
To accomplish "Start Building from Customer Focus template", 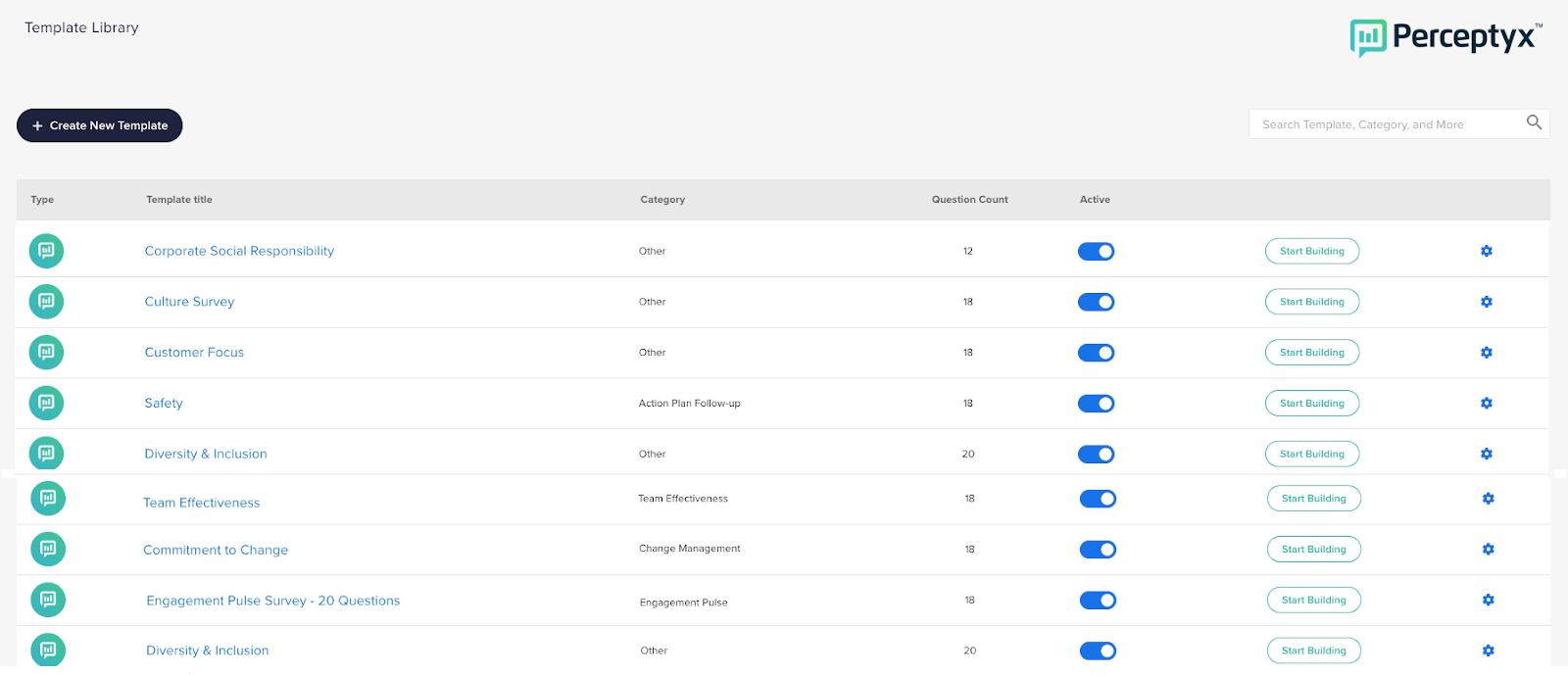I will click(1312, 353).
